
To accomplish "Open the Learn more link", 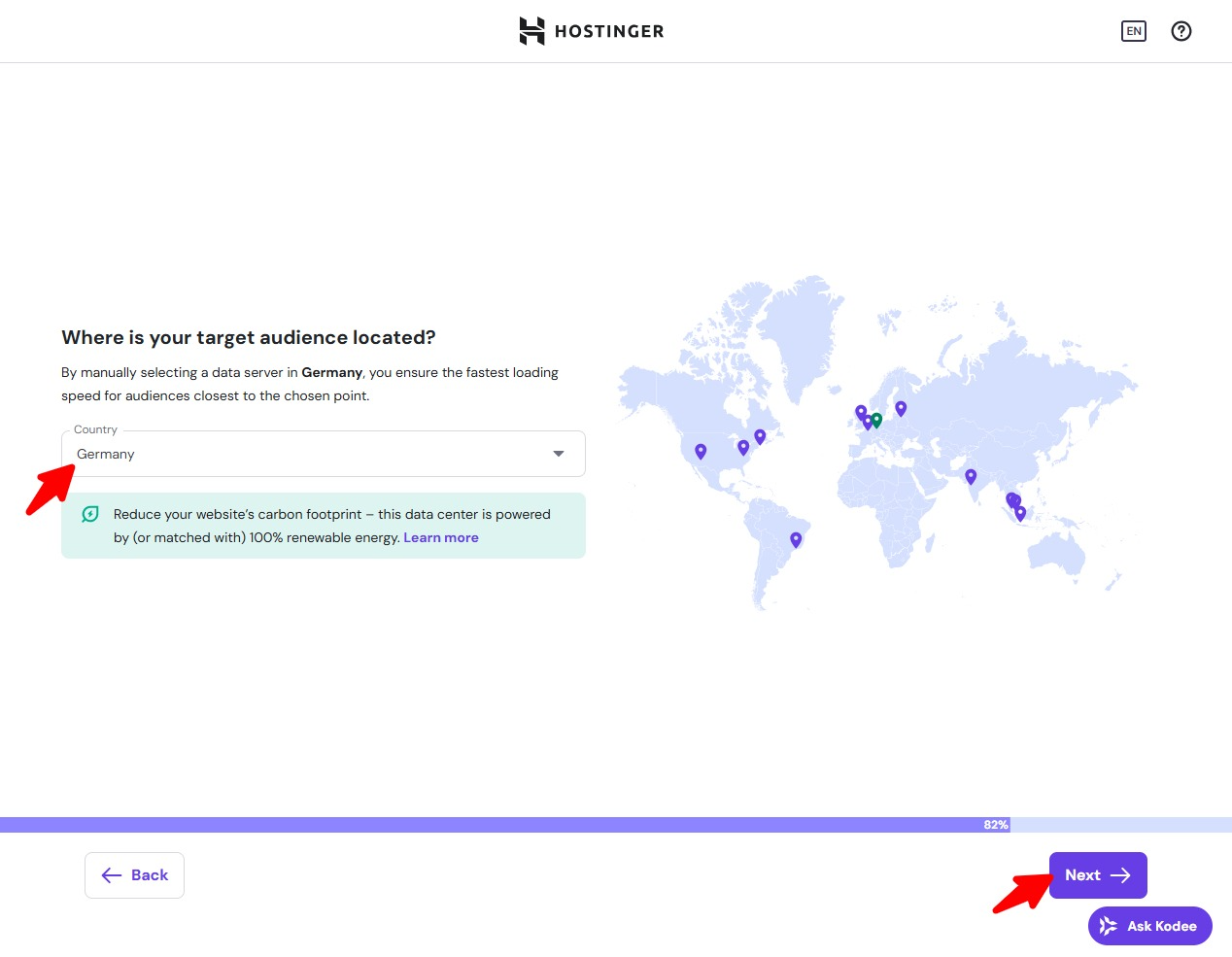I will tap(441, 537).
